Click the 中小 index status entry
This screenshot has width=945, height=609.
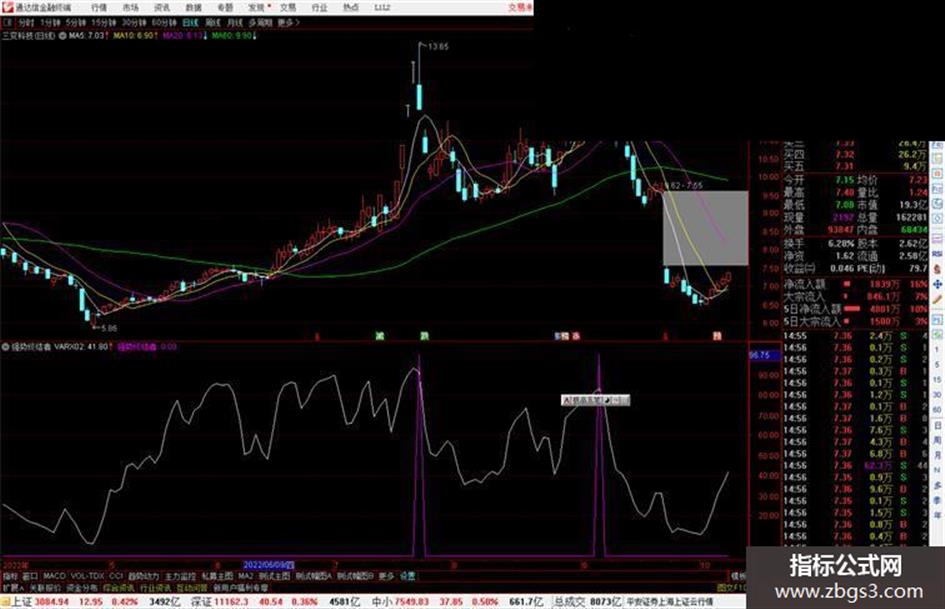pyautogui.click(x=458, y=602)
